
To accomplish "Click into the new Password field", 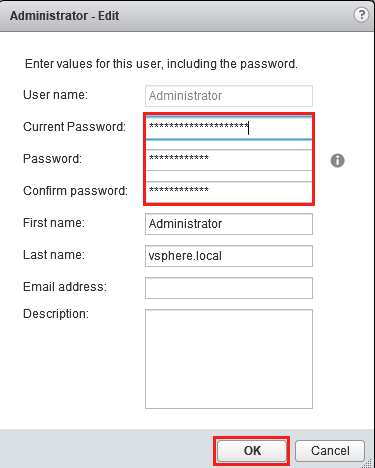I will [229, 160].
